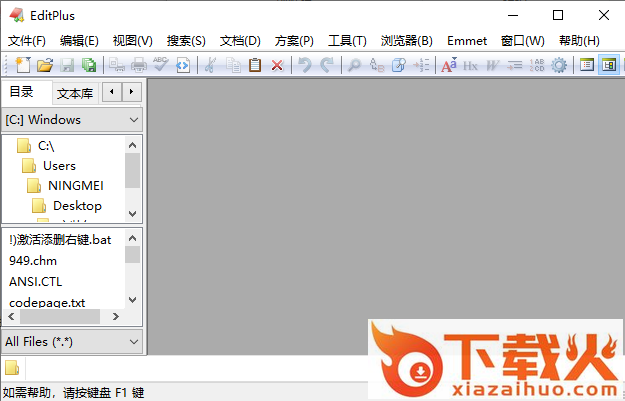The height and width of the screenshot is (401, 625).
Task: Open preferences gear icon
Action: [559, 65]
